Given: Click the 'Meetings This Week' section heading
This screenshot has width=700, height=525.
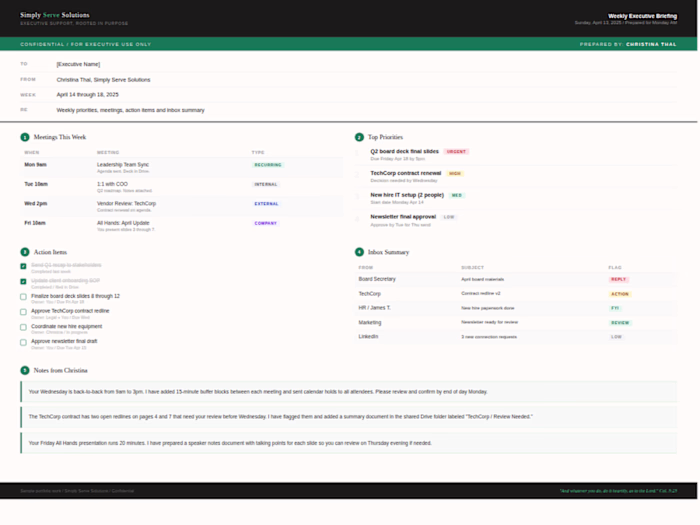Looking at the screenshot, I should coord(60,137).
